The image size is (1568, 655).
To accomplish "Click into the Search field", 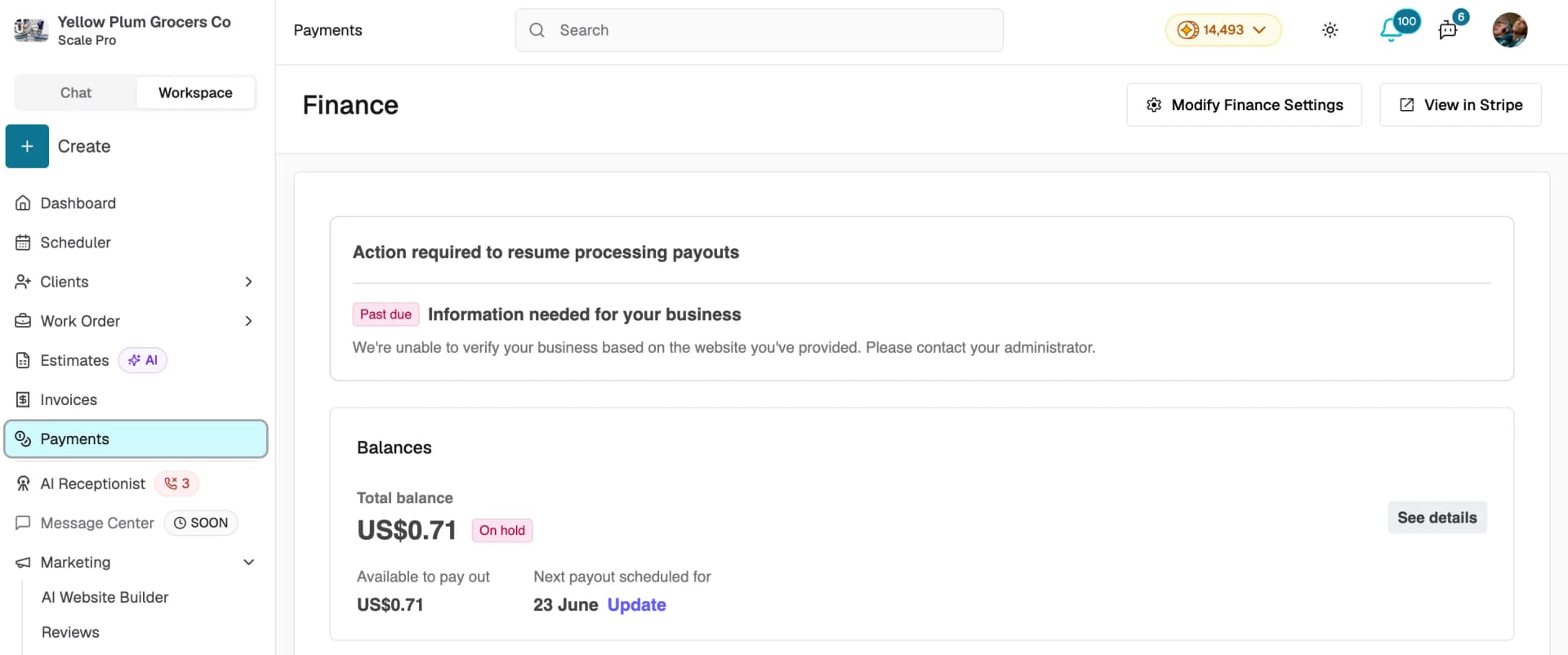I will 759,30.
